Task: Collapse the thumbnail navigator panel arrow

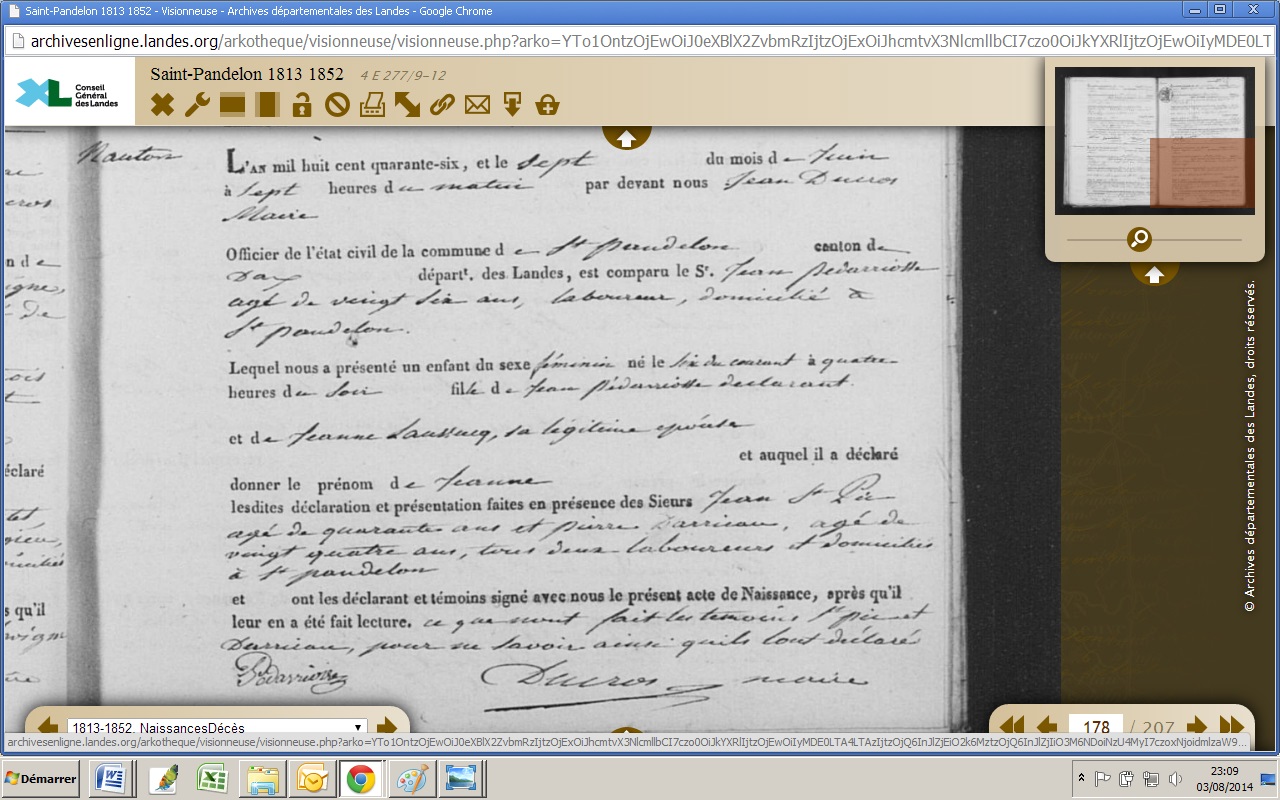Action: coord(1154,273)
